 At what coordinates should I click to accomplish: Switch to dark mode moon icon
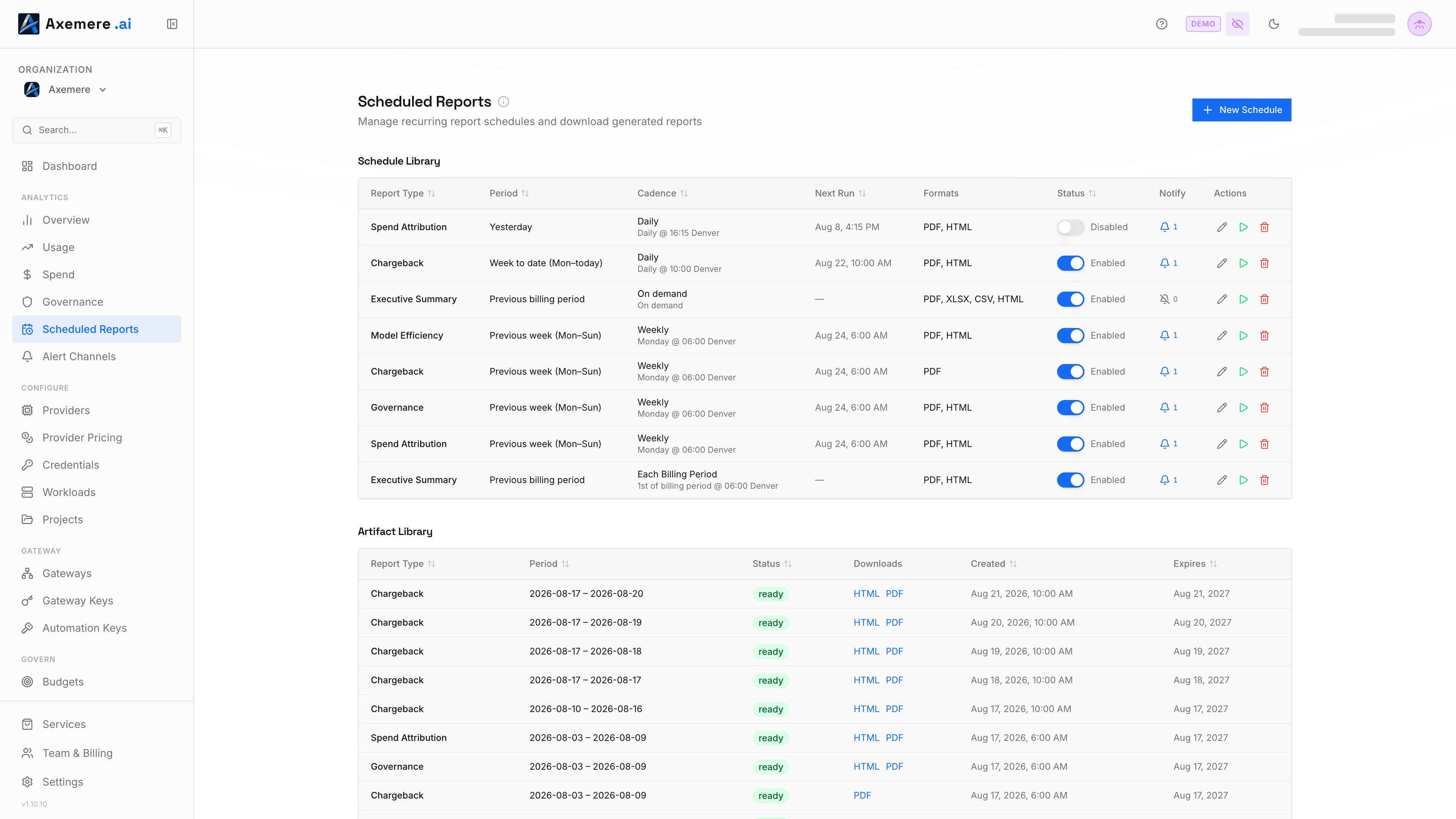(x=1274, y=24)
